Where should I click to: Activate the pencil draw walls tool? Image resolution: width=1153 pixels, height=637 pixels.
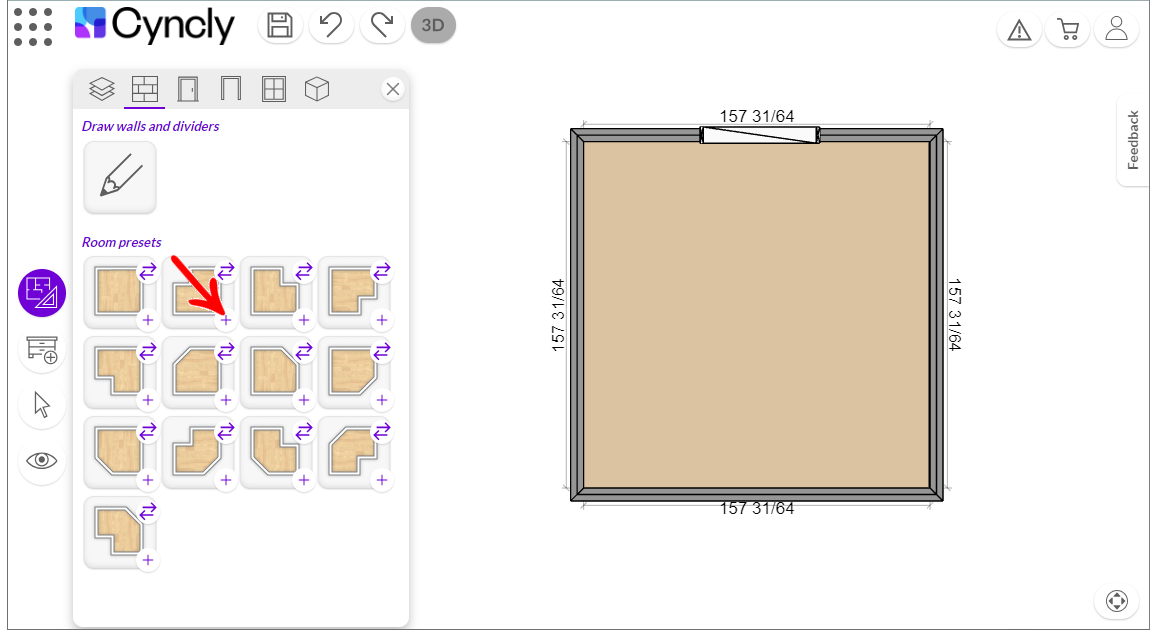coord(120,177)
